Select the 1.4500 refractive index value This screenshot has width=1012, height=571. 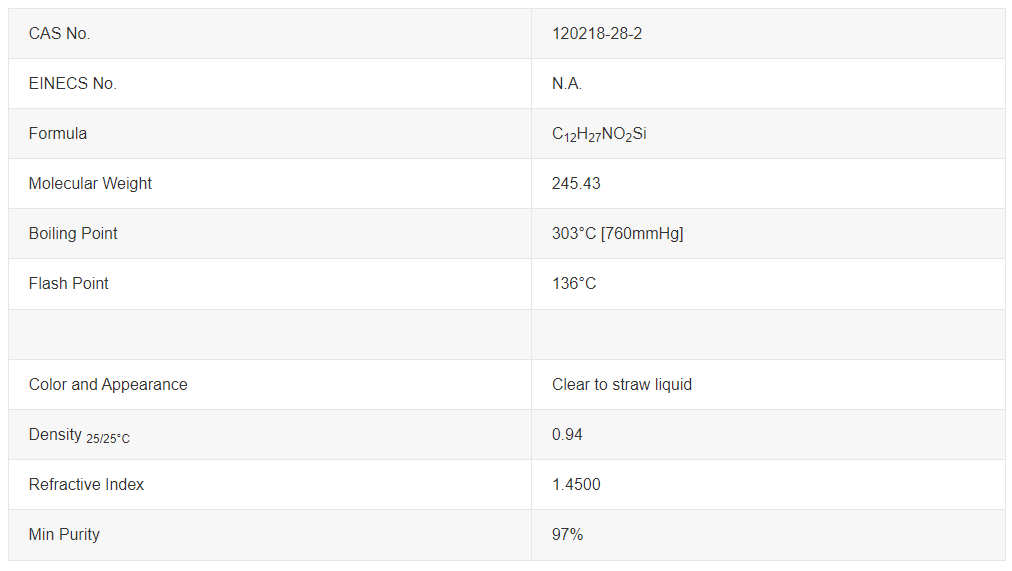pyautogui.click(x=576, y=485)
